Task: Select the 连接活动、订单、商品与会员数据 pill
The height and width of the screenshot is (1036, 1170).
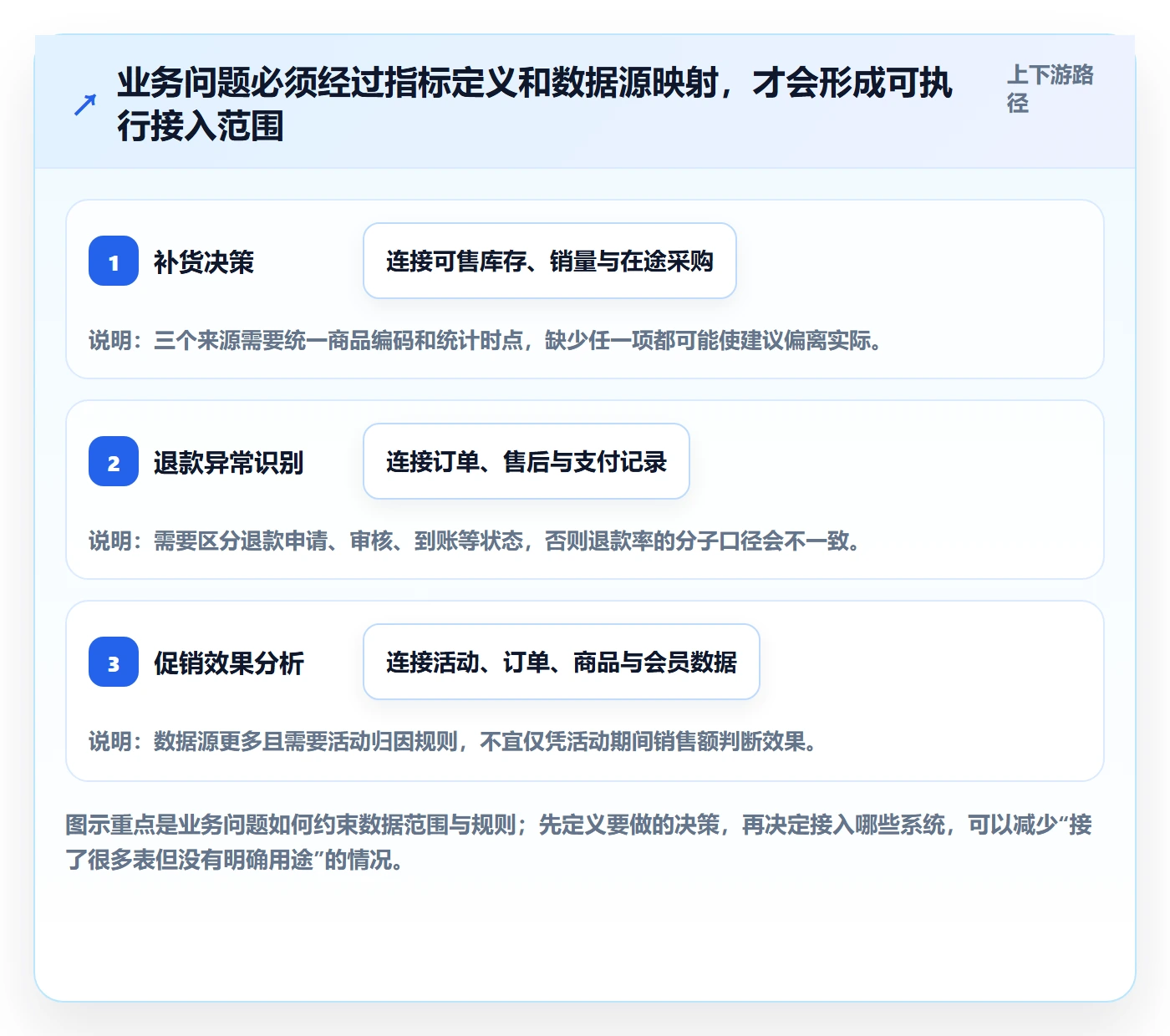Action: (x=562, y=662)
